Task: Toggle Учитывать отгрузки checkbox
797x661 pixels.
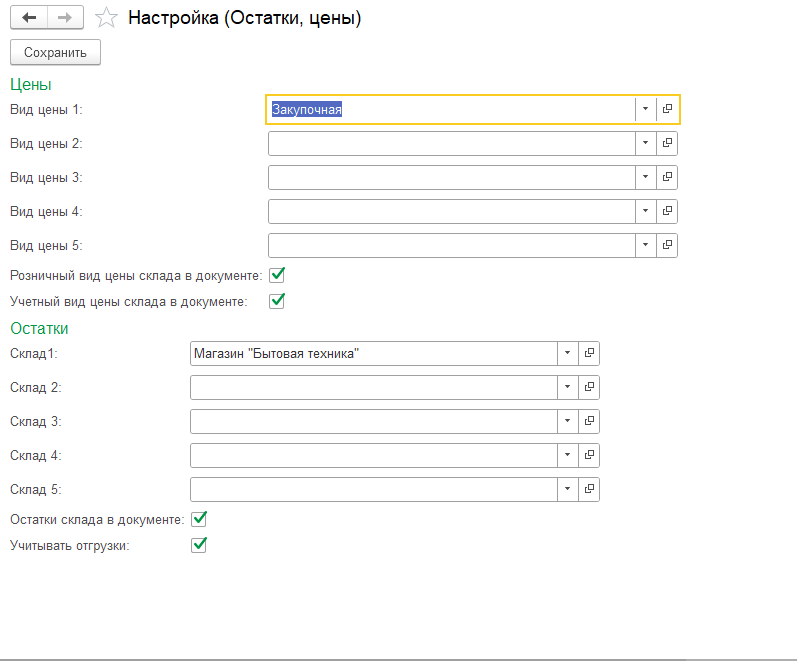Action: [x=199, y=545]
